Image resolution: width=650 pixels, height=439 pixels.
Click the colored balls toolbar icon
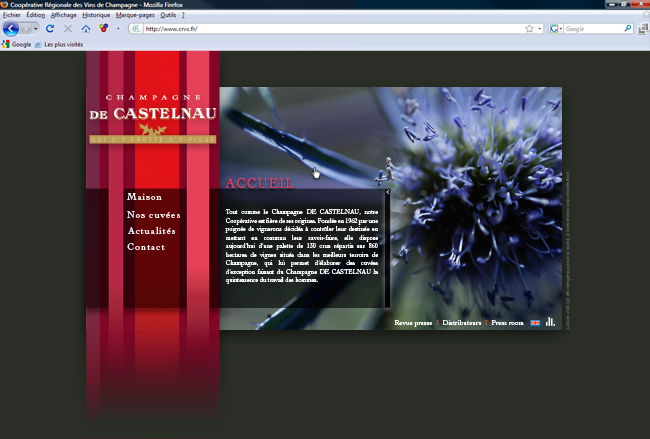104,28
